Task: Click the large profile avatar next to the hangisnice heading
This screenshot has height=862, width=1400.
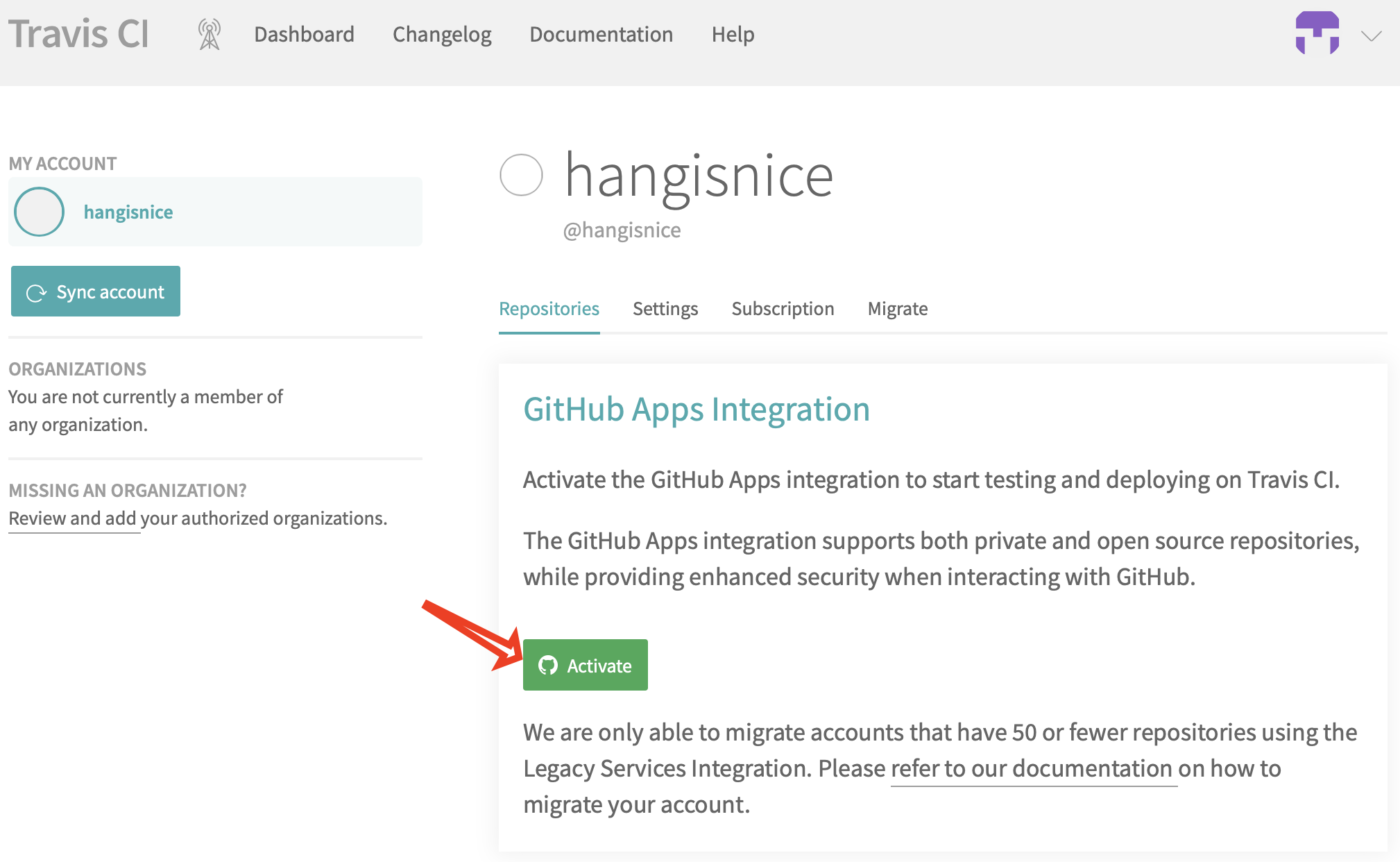Action: coord(521,175)
